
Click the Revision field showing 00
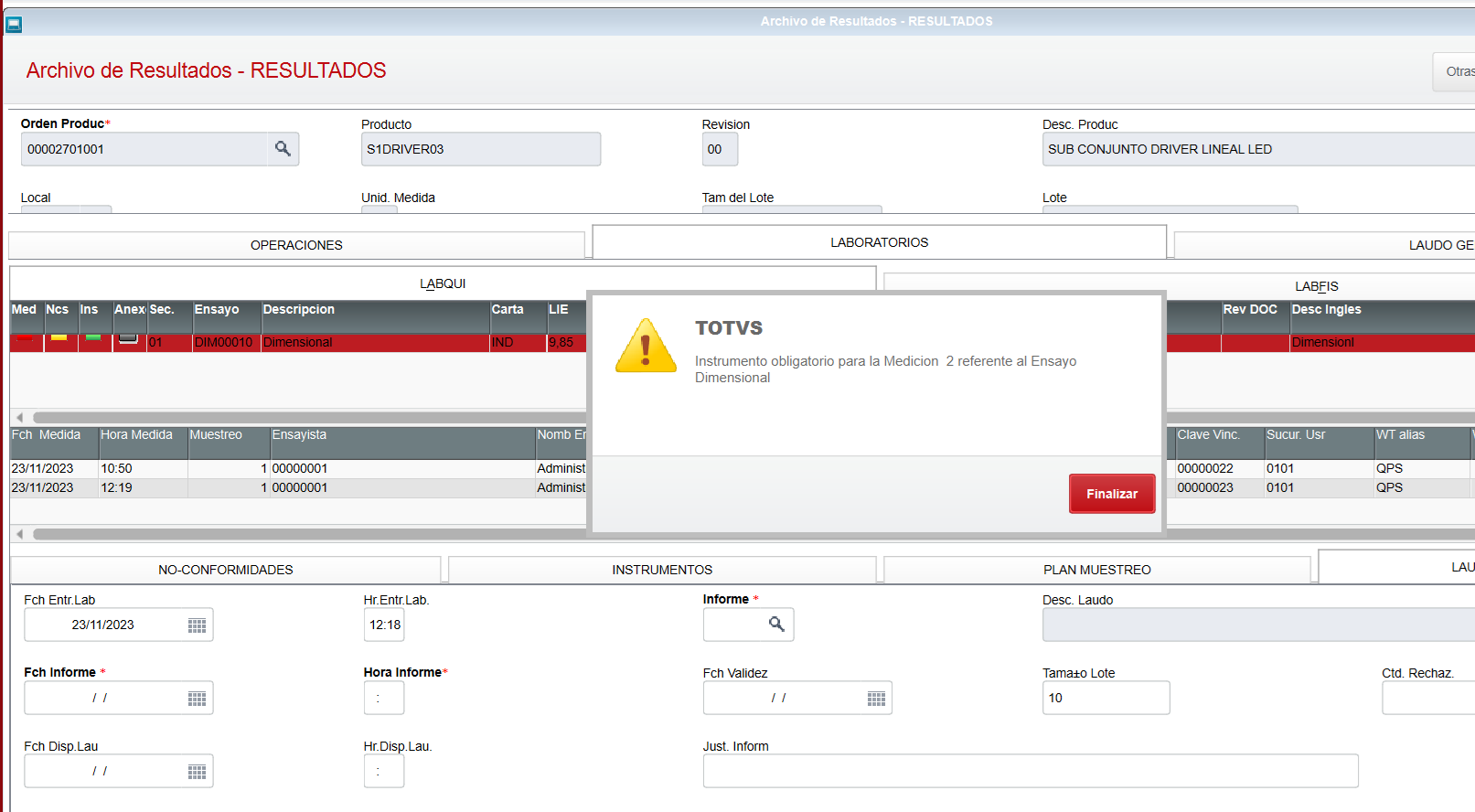tap(720, 149)
